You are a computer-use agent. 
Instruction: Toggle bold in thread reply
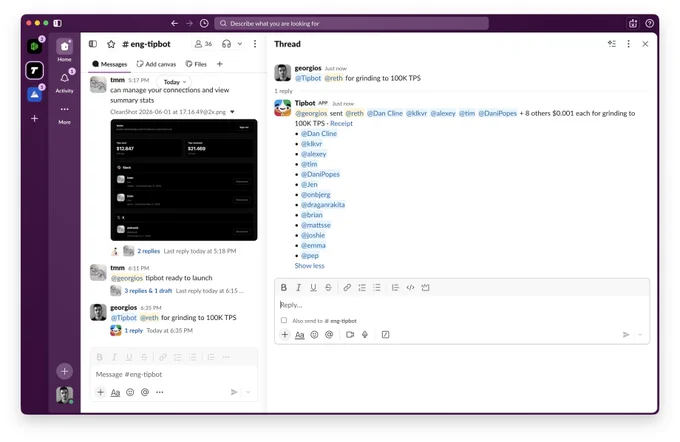[284, 288]
